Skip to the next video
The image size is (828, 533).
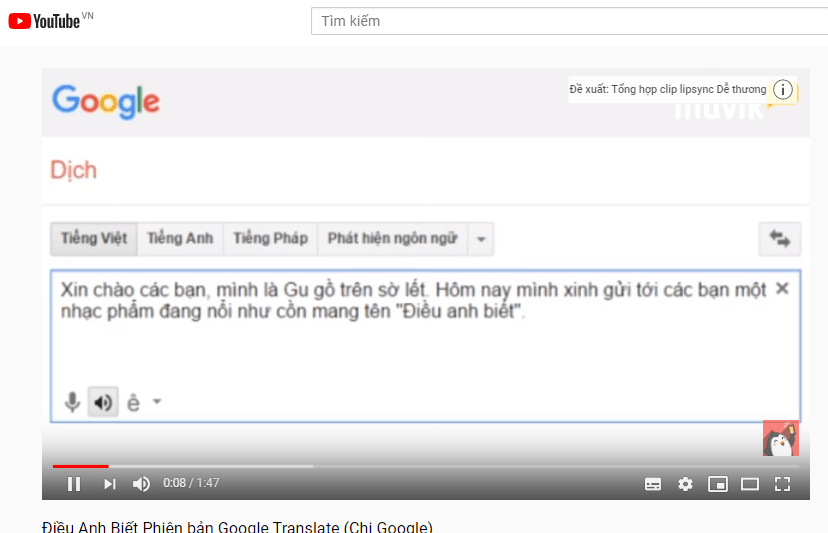(109, 484)
